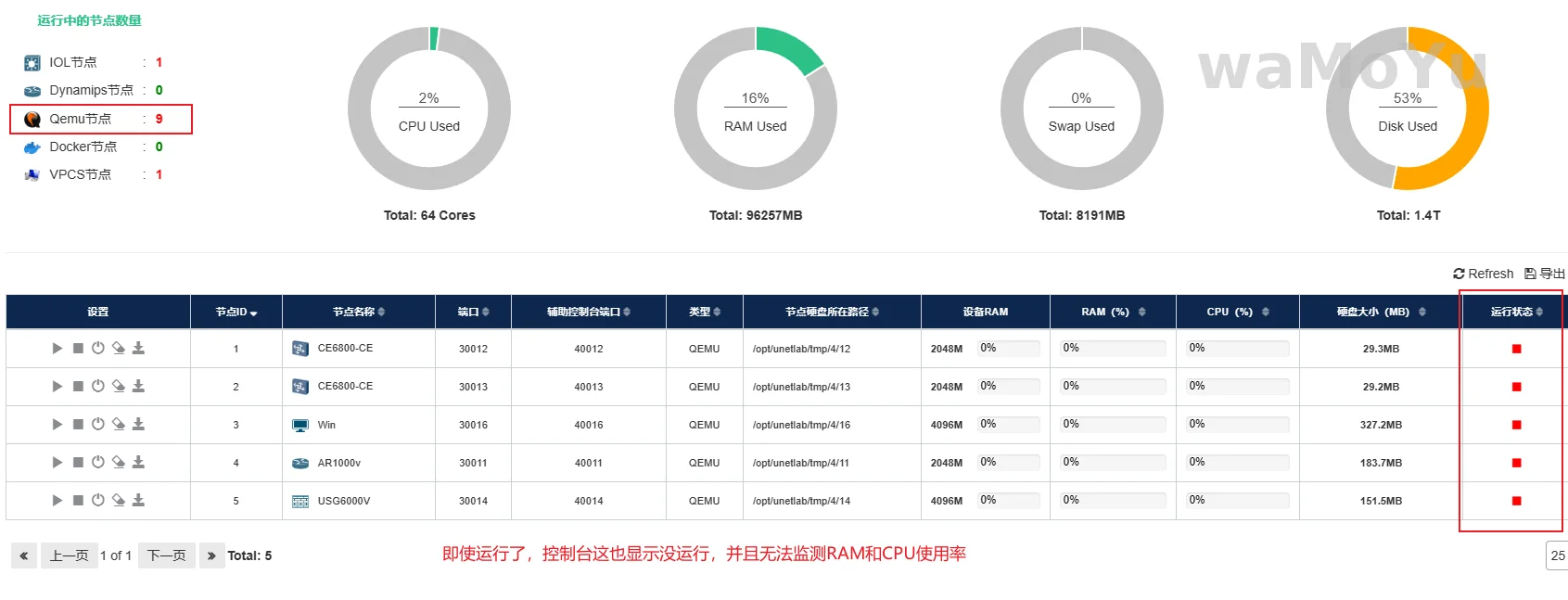Screen dimensions: 1568x600
Task: Sort the table by 节点ID column
Action: pos(236,312)
